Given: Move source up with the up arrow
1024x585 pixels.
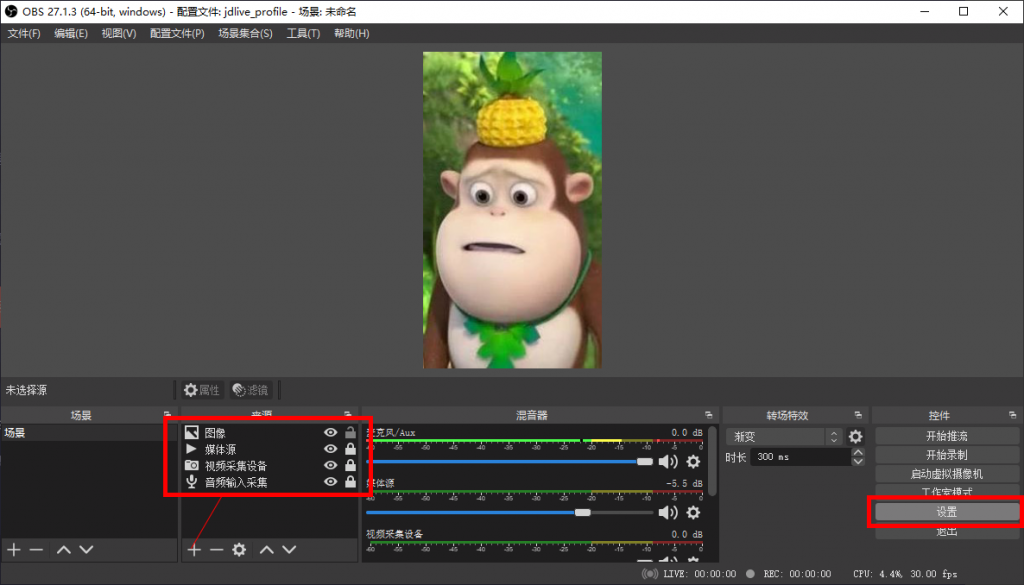Looking at the screenshot, I should pyautogui.click(x=267, y=549).
